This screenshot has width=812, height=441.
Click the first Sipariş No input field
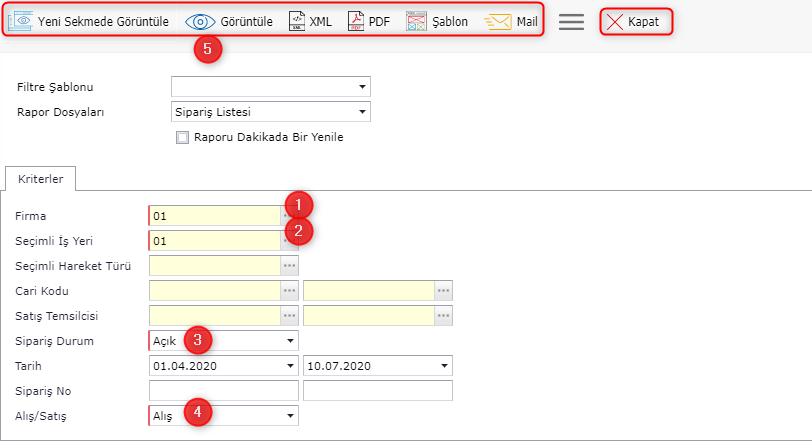[x=223, y=391]
